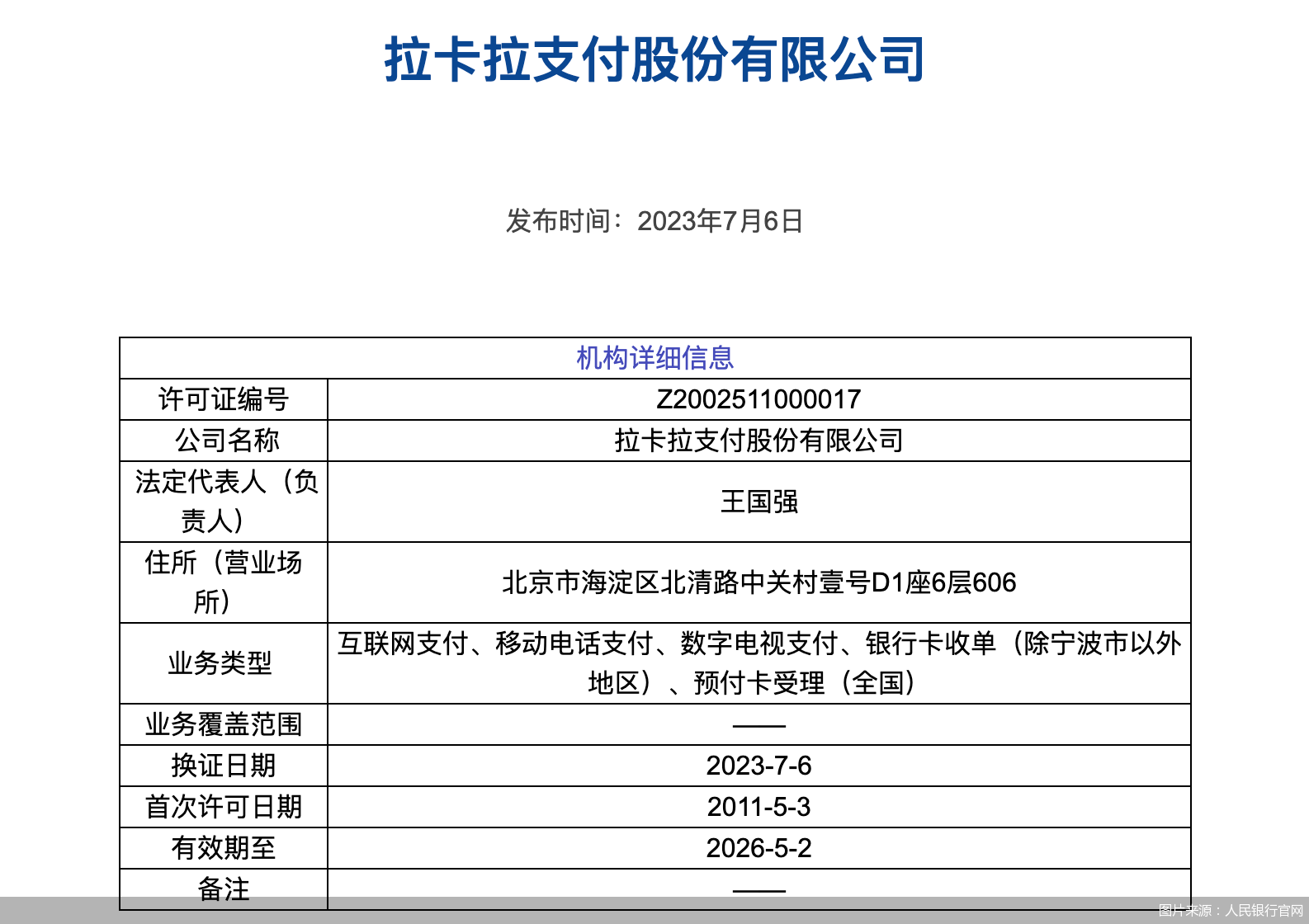Screen dimensions: 1309x924
Task: Select the renewal date 2023-7-6
Action: point(758,766)
